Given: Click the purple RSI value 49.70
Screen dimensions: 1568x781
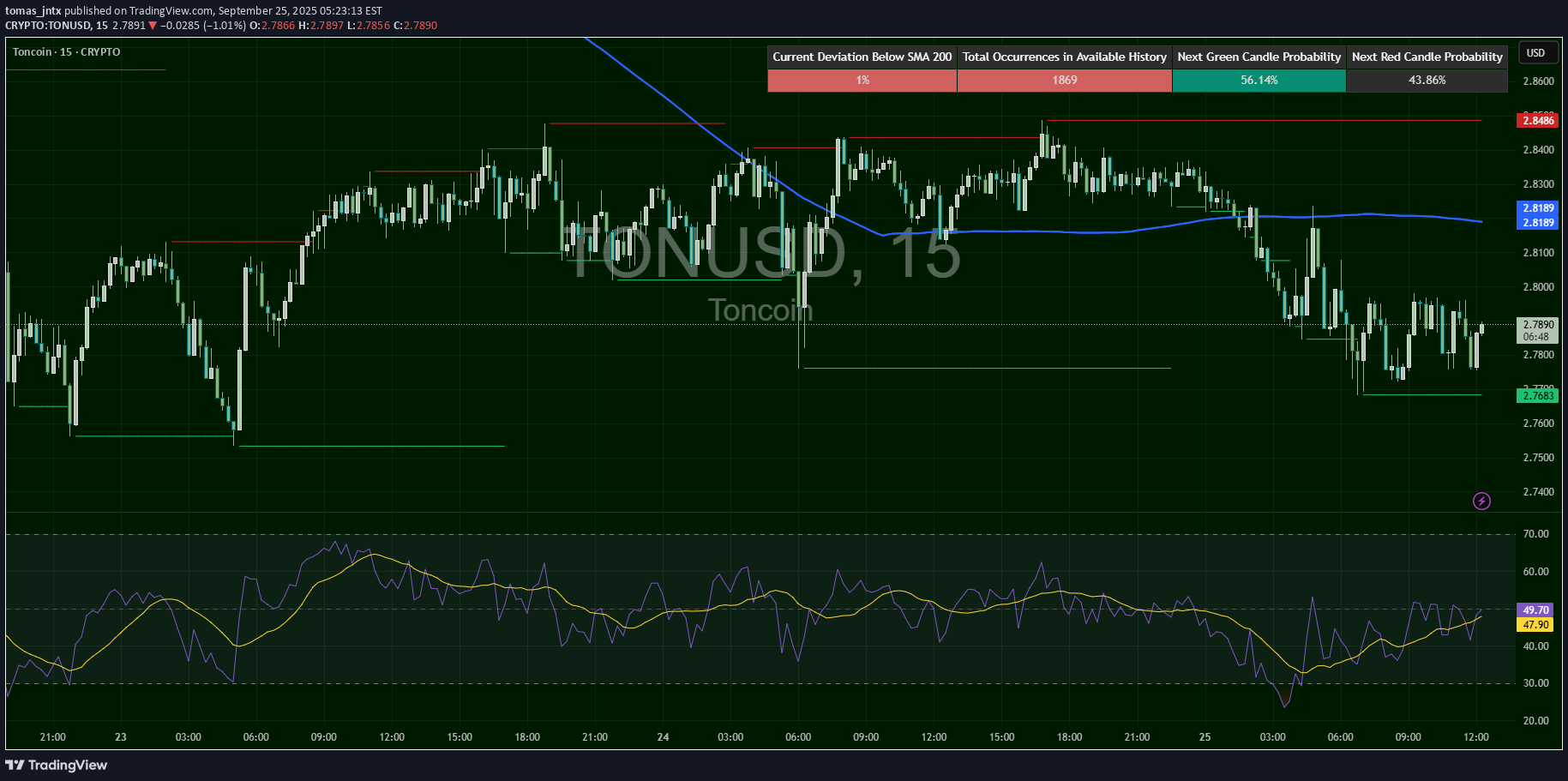Looking at the screenshot, I should 1535,610.
